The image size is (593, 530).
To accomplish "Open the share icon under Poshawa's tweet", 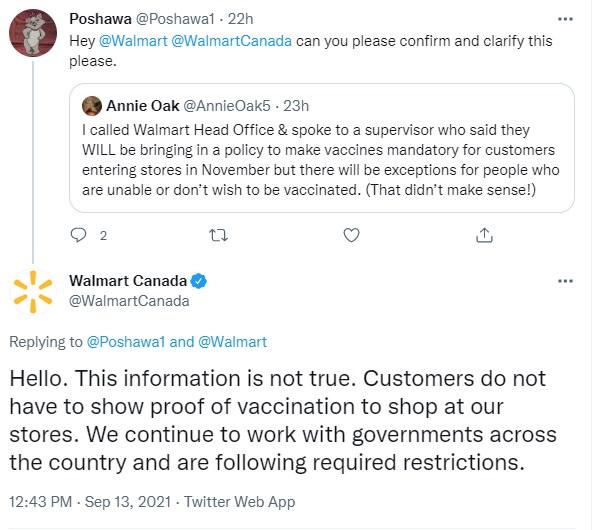I will click(484, 235).
